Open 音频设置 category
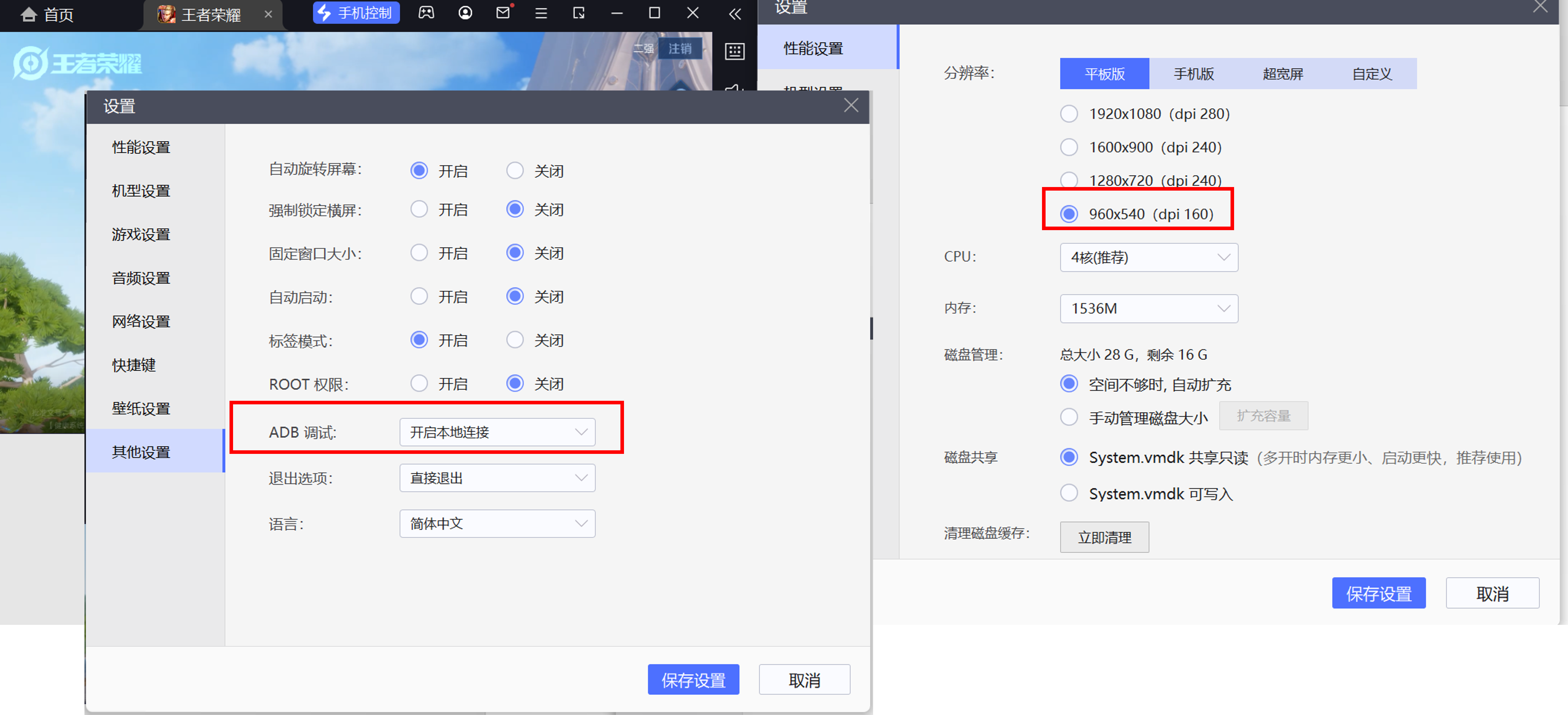The width and height of the screenshot is (1568, 715). pyautogui.click(x=141, y=278)
